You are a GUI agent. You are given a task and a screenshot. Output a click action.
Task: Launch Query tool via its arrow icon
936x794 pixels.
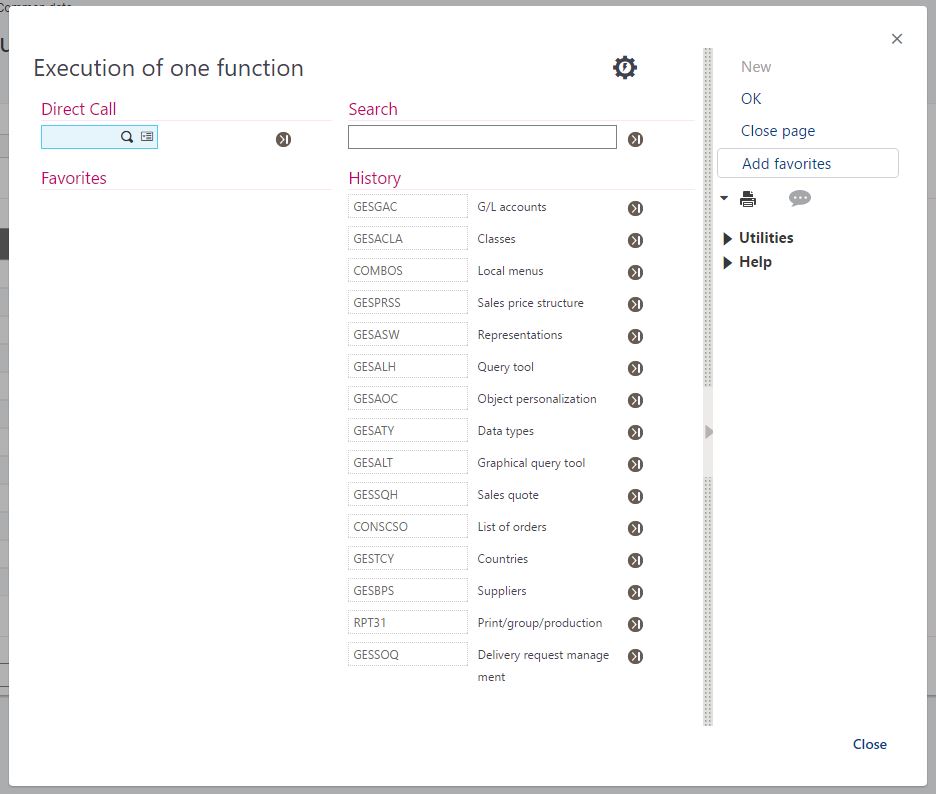[635, 368]
